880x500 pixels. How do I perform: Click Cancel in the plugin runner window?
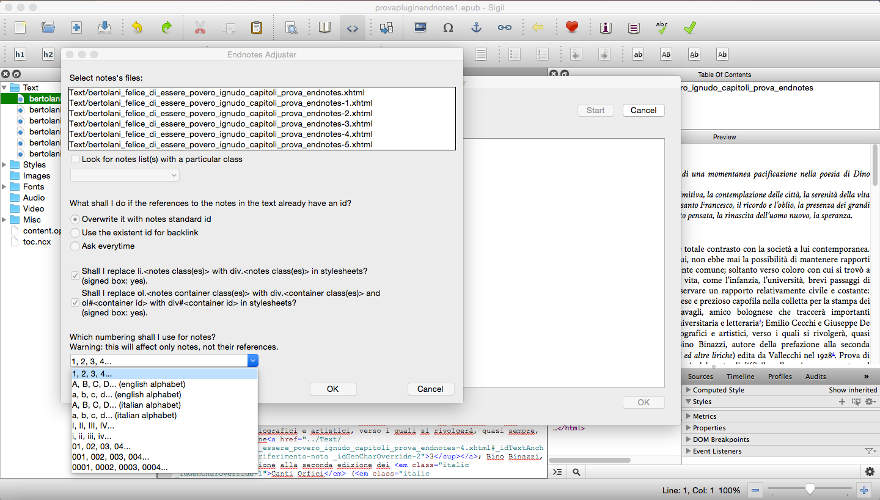[643, 111]
